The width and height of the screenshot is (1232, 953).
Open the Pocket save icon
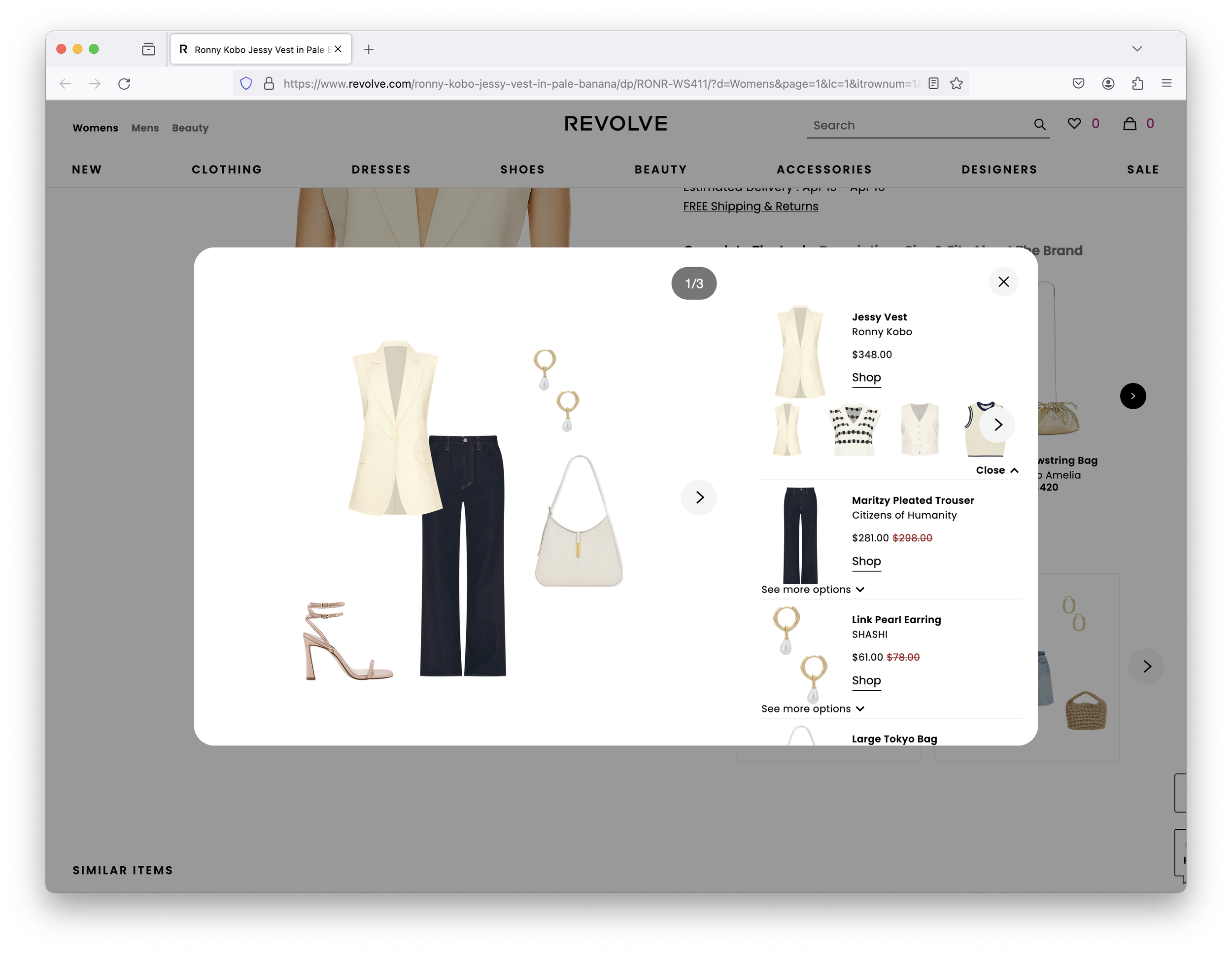[x=1078, y=83]
